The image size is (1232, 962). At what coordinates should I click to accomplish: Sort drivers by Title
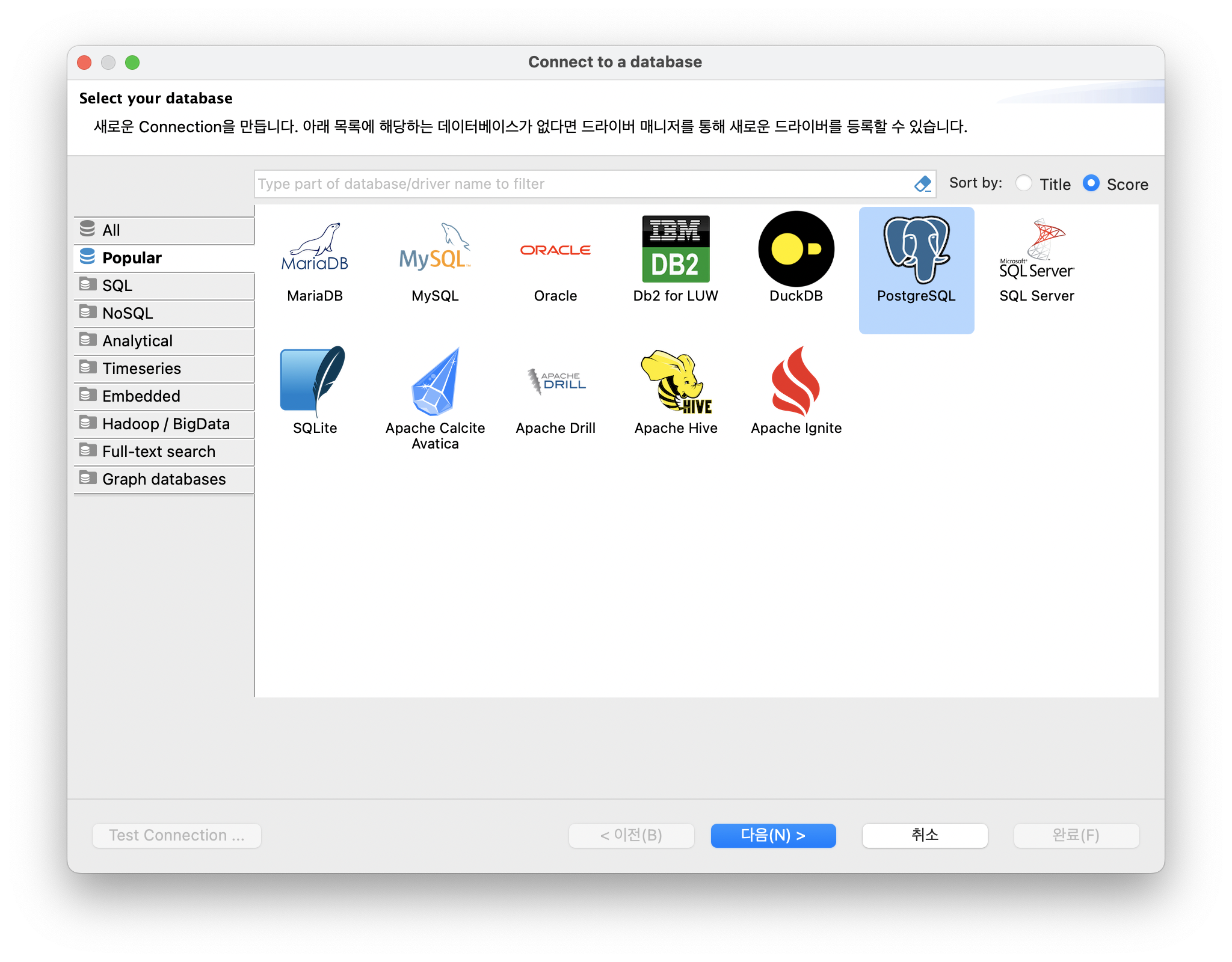point(1024,183)
